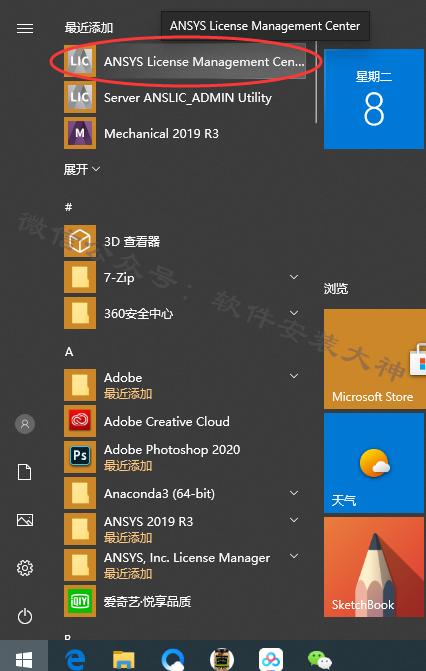
Task: Launch the 爱奇艺 app
Action: 185,601
